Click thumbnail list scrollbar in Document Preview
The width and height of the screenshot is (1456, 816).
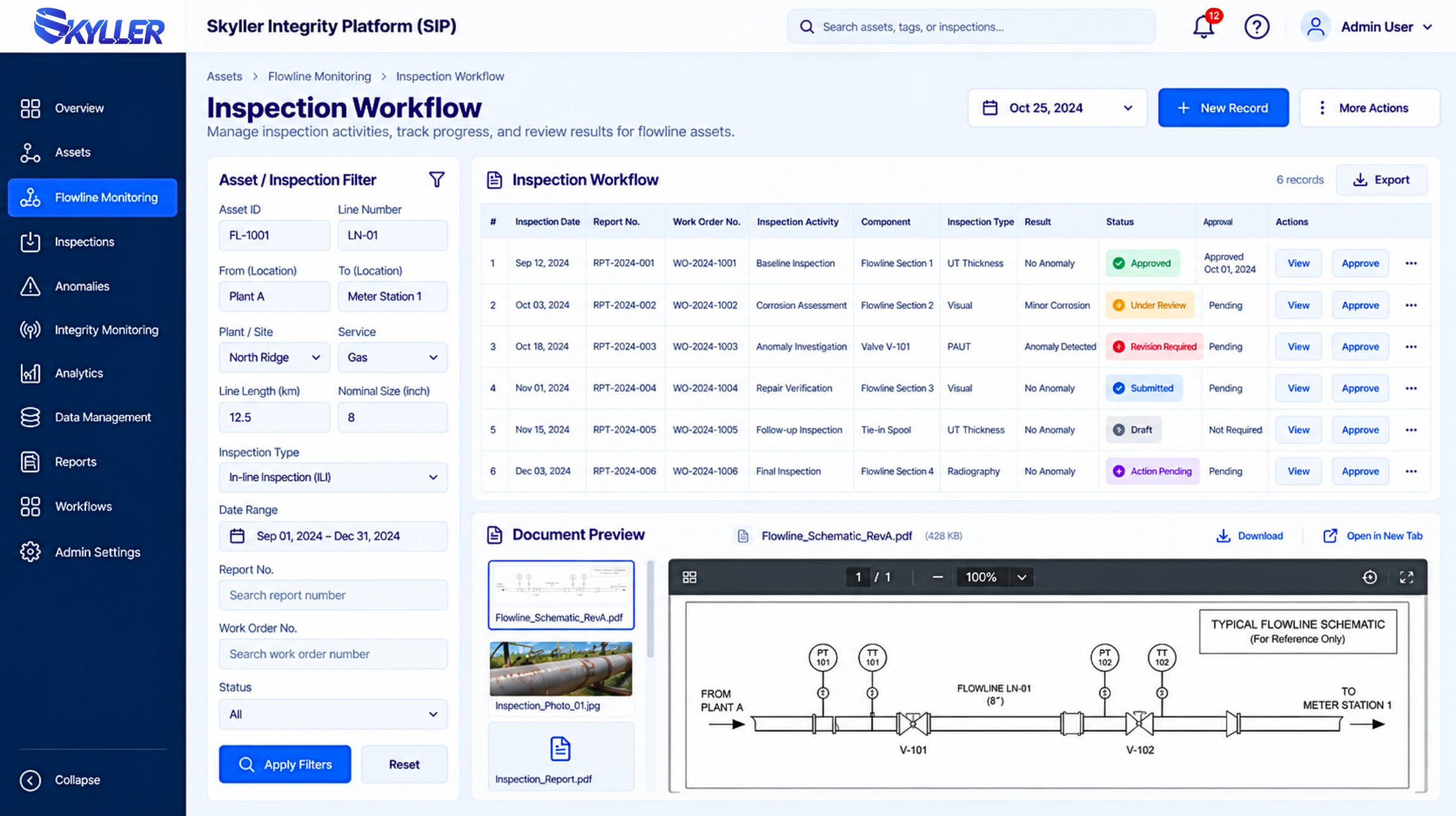tap(650, 609)
